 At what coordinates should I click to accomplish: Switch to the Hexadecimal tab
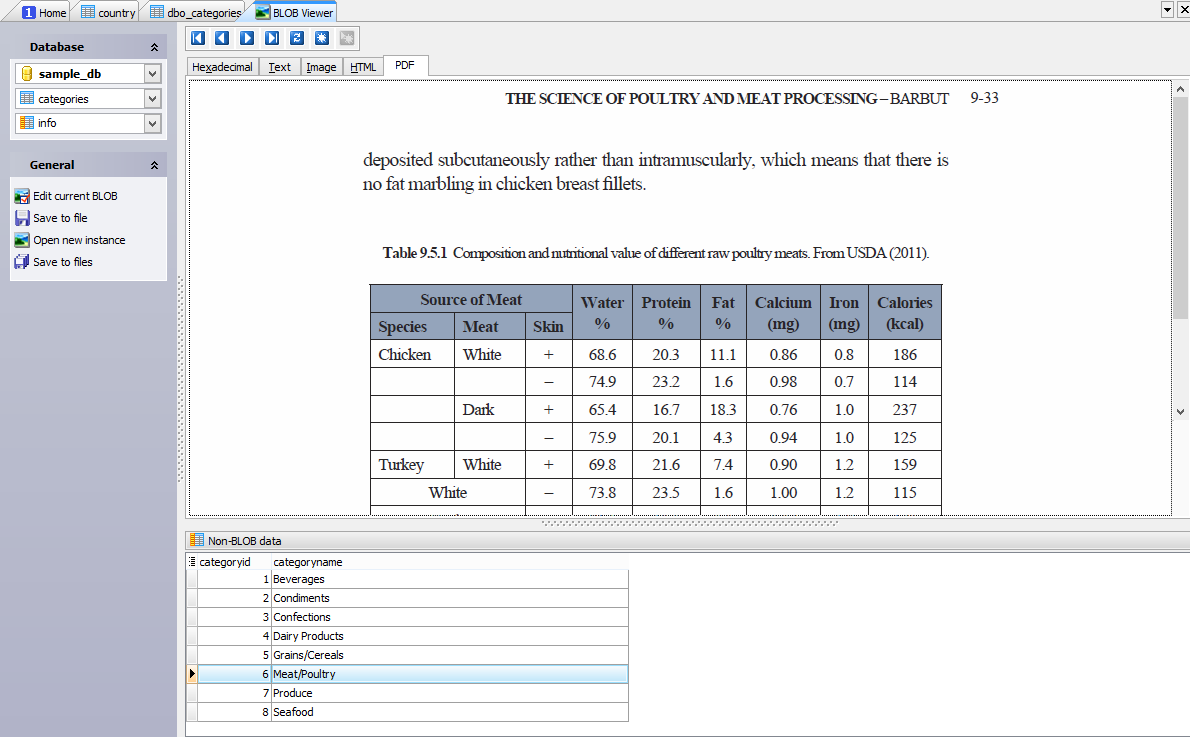click(x=222, y=67)
